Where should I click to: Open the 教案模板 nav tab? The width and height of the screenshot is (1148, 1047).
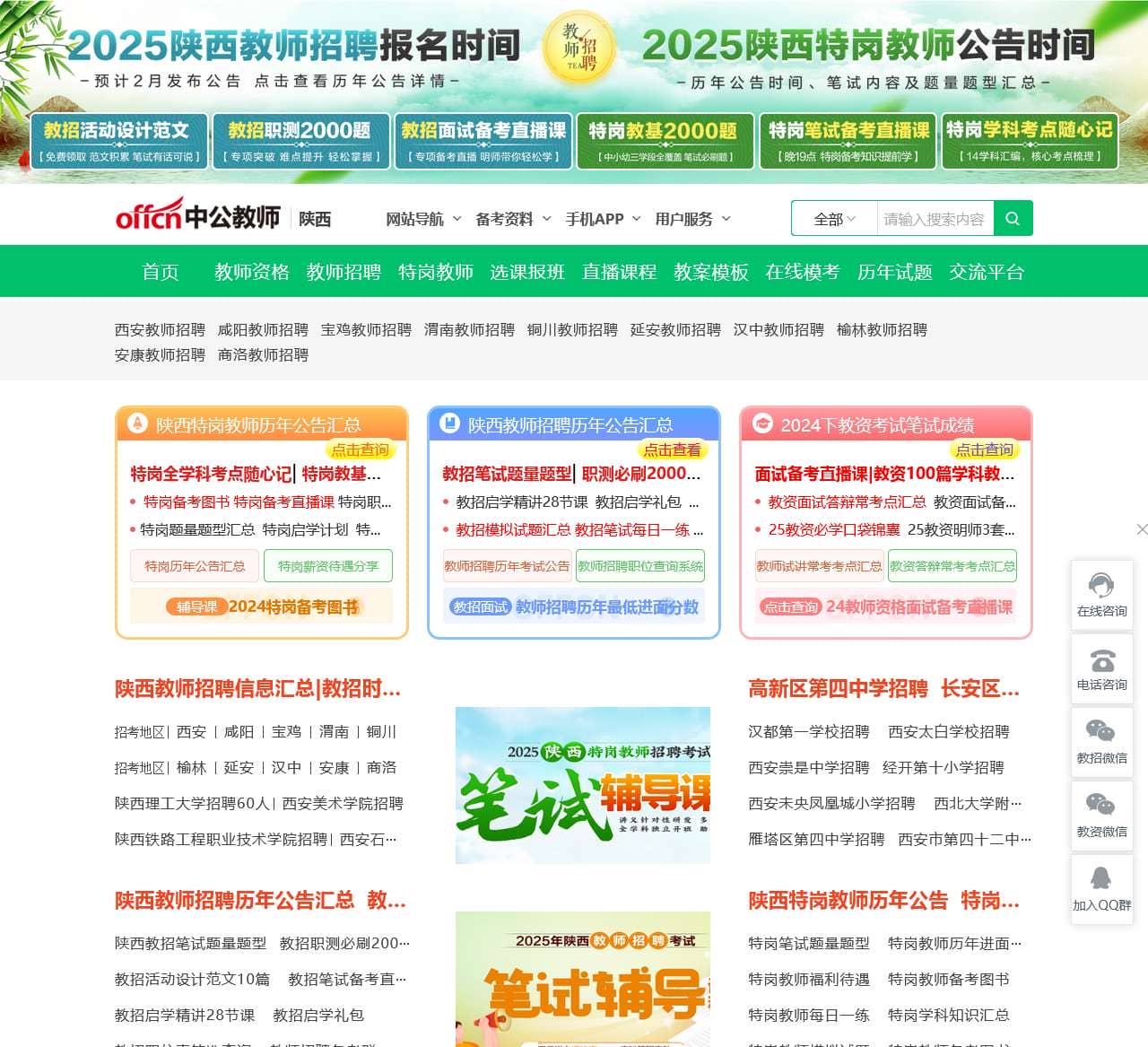click(x=711, y=272)
